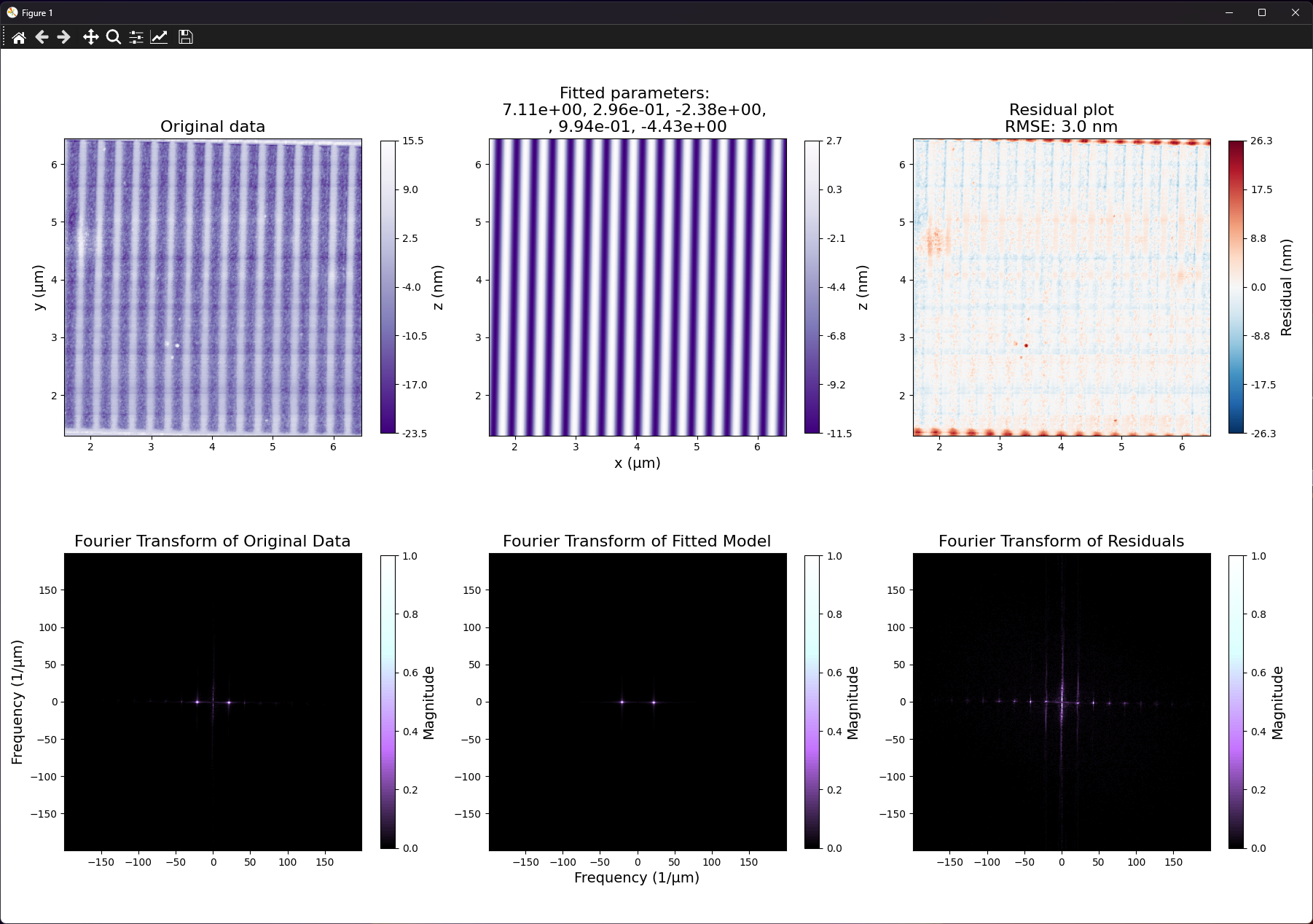Reset the view with the Home icon
Screen dimensions: 1313x924
[19, 37]
